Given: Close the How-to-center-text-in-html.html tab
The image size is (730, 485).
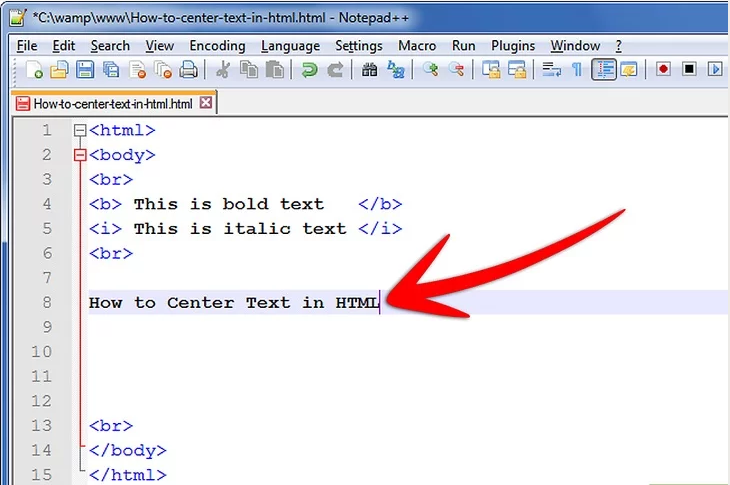Looking at the screenshot, I should (206, 103).
